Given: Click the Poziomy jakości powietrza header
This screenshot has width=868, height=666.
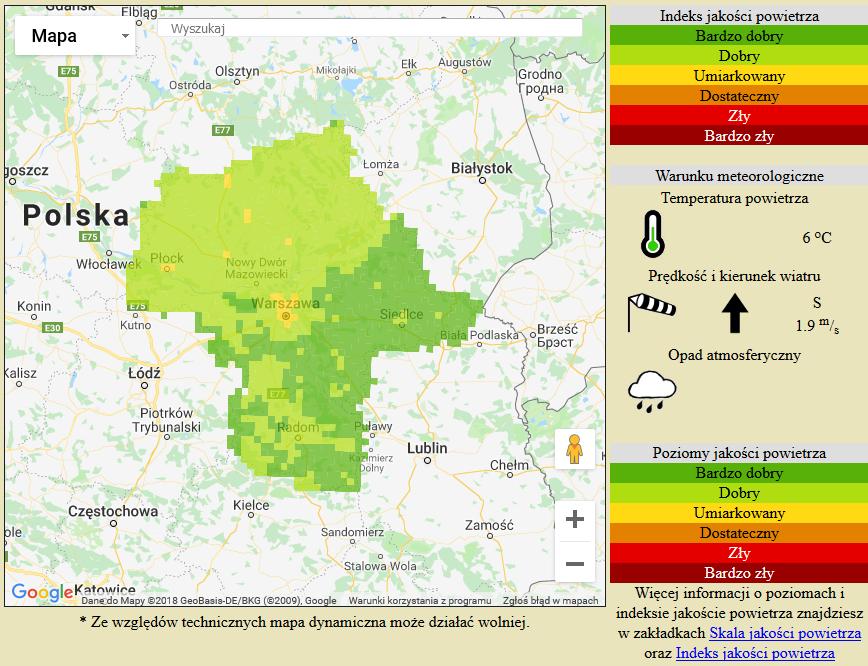Looking at the screenshot, I should point(739,453).
